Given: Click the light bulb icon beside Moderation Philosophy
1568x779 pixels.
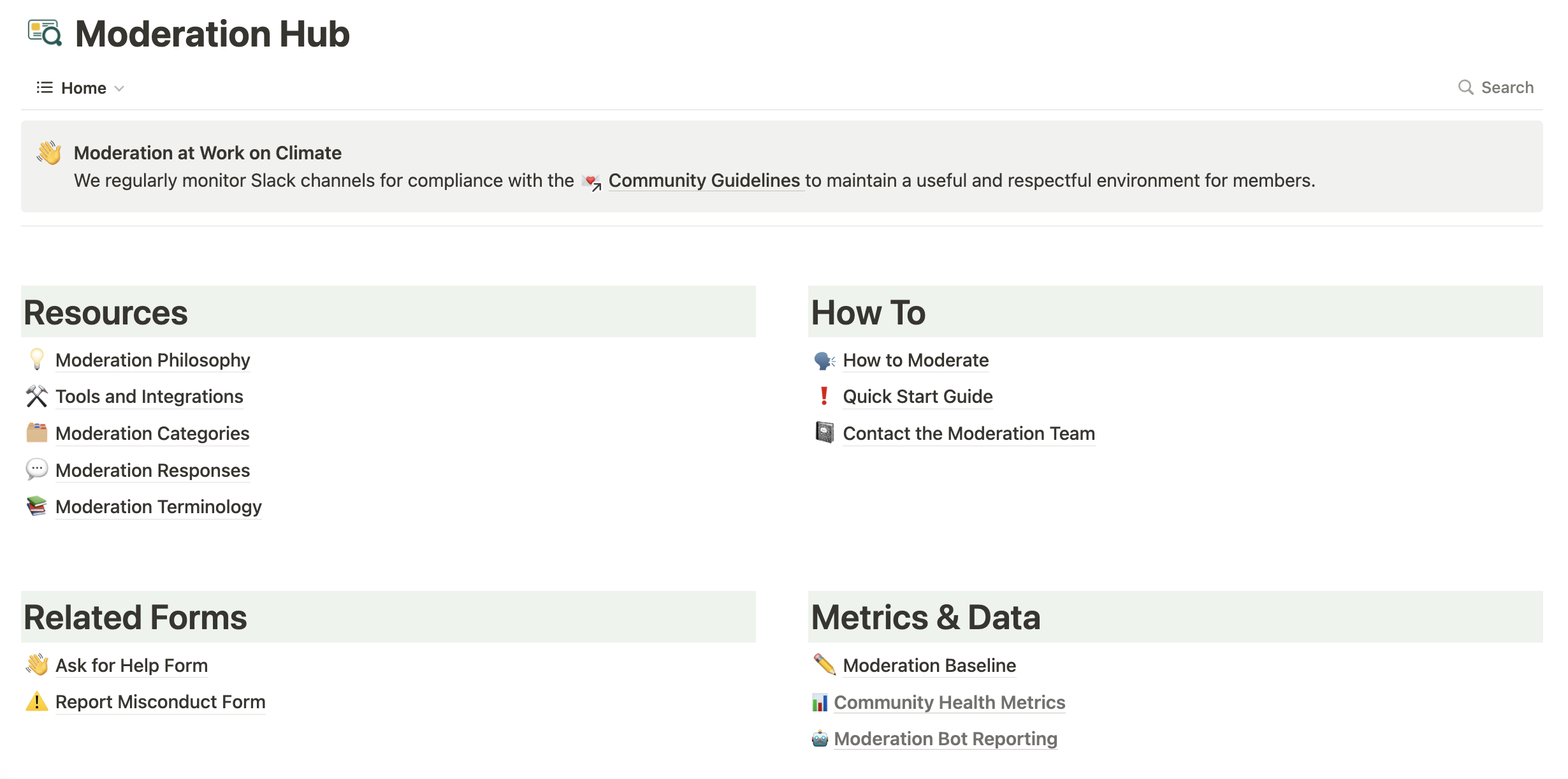Looking at the screenshot, I should click(37, 360).
